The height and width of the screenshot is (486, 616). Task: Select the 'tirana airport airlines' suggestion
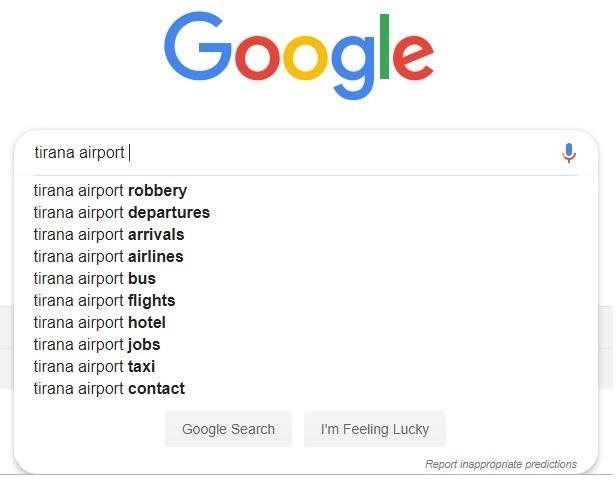(108, 256)
